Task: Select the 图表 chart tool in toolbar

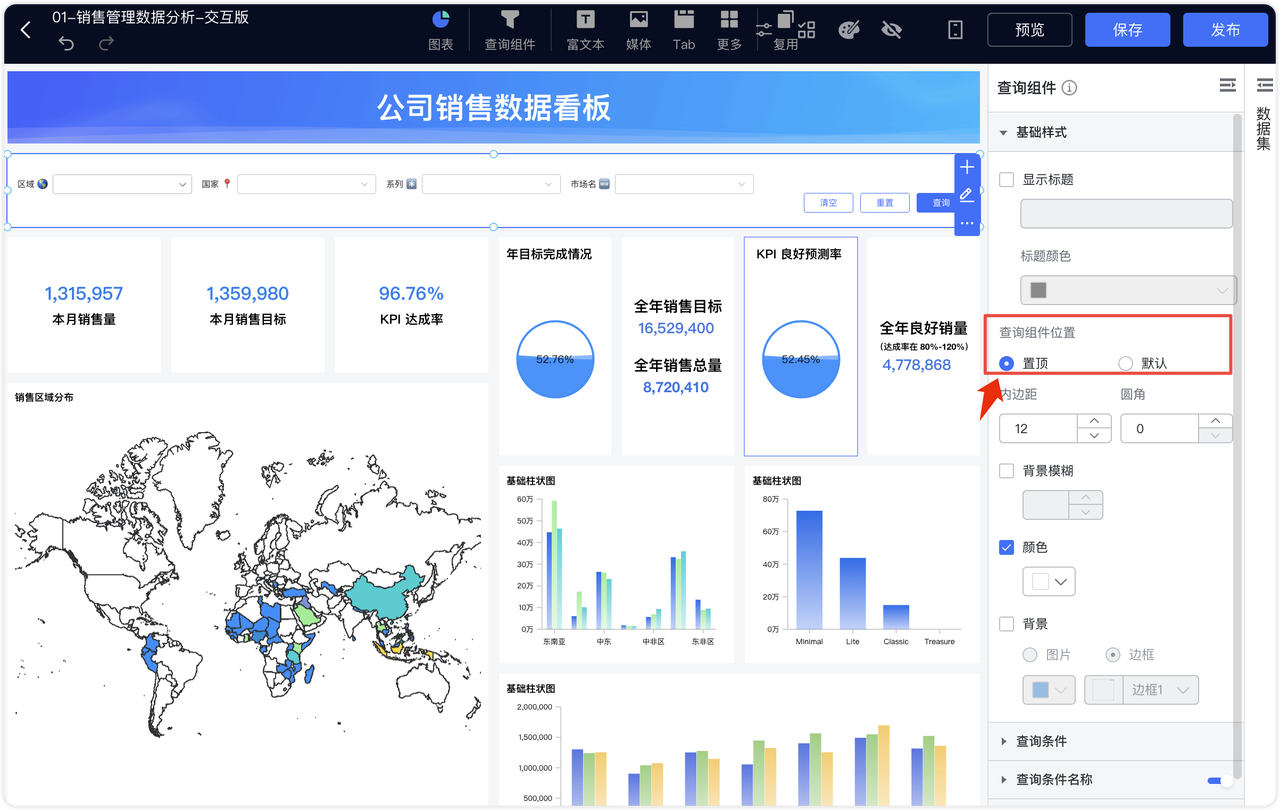Action: [x=440, y=29]
